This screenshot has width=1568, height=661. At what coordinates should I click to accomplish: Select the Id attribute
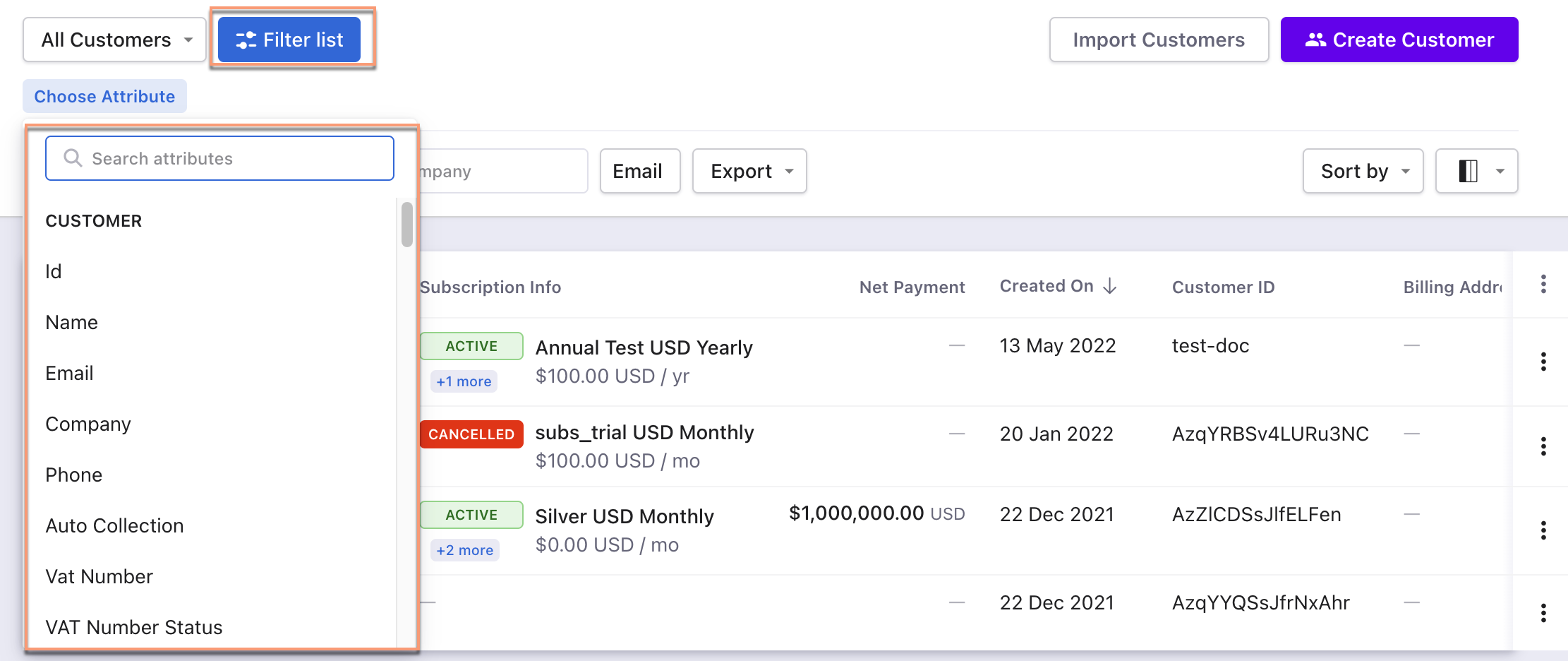tap(54, 272)
